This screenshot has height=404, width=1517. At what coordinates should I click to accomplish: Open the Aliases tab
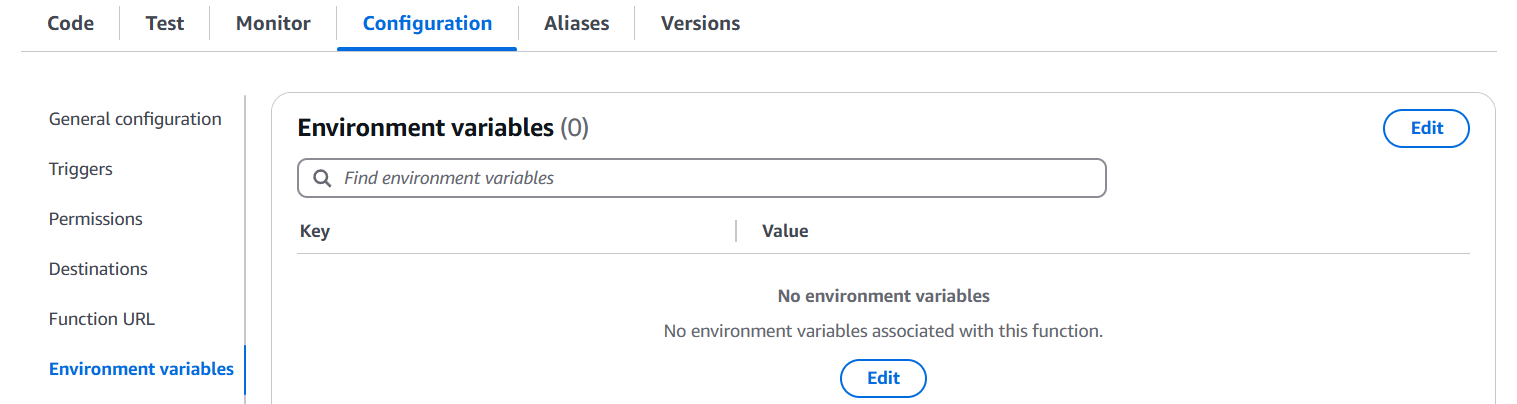coord(577,23)
